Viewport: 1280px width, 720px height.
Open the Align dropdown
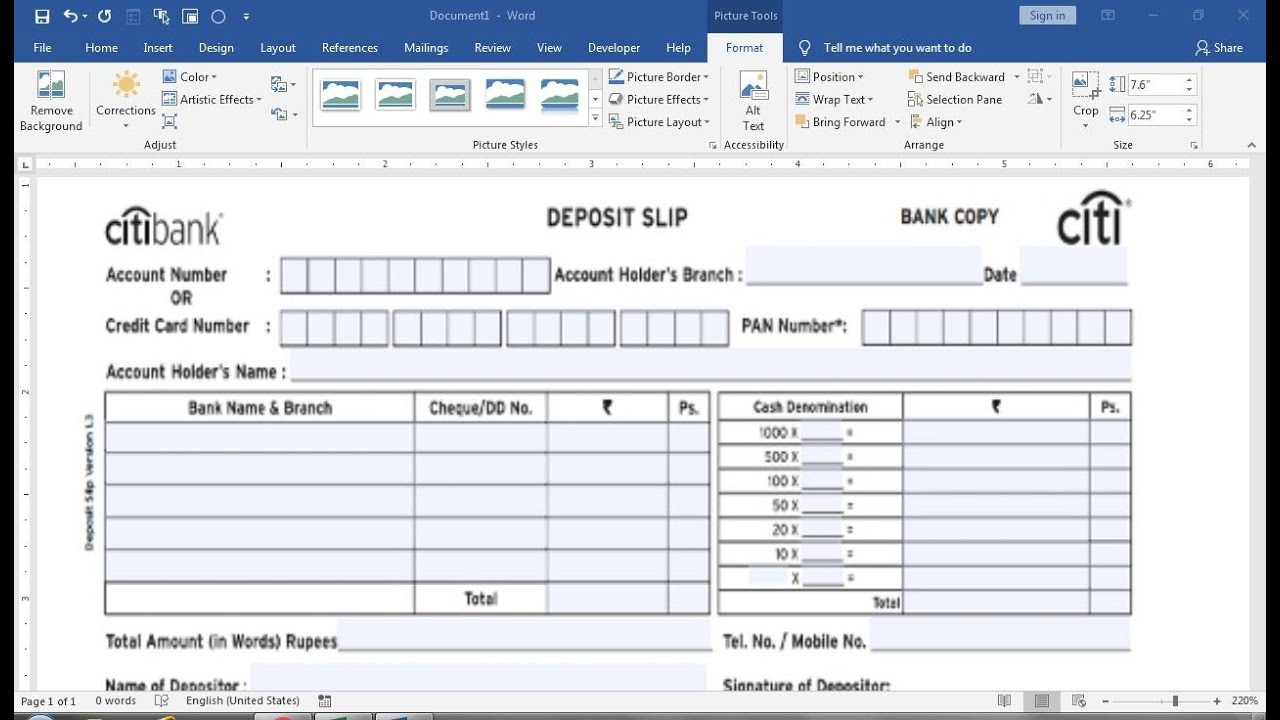pos(935,122)
